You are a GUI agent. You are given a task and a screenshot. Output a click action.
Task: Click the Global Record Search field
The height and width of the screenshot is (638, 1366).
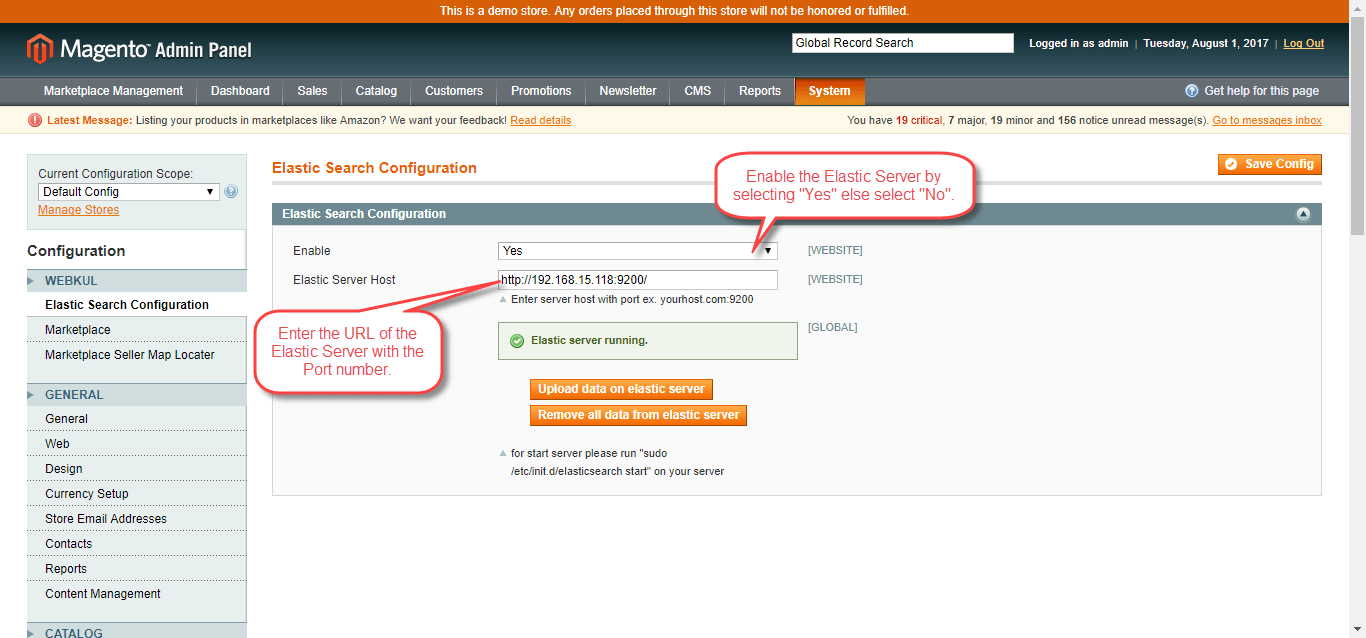click(x=903, y=43)
